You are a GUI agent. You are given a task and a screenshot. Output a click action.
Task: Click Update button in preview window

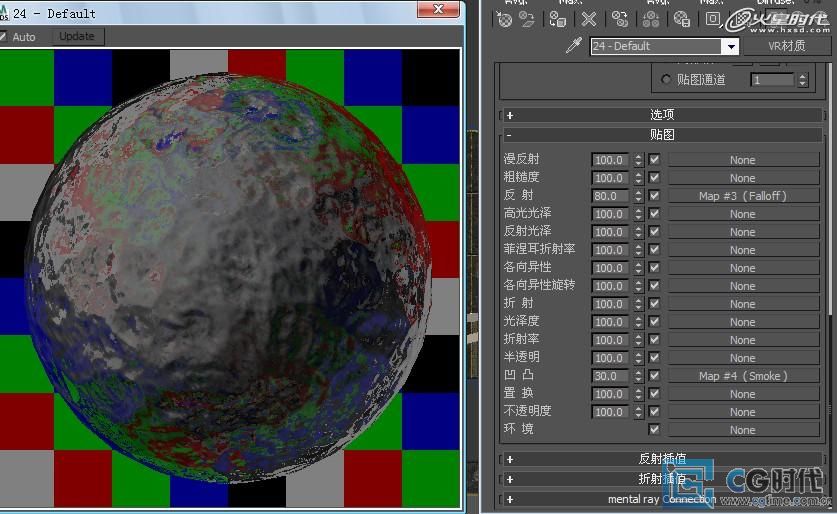77,36
